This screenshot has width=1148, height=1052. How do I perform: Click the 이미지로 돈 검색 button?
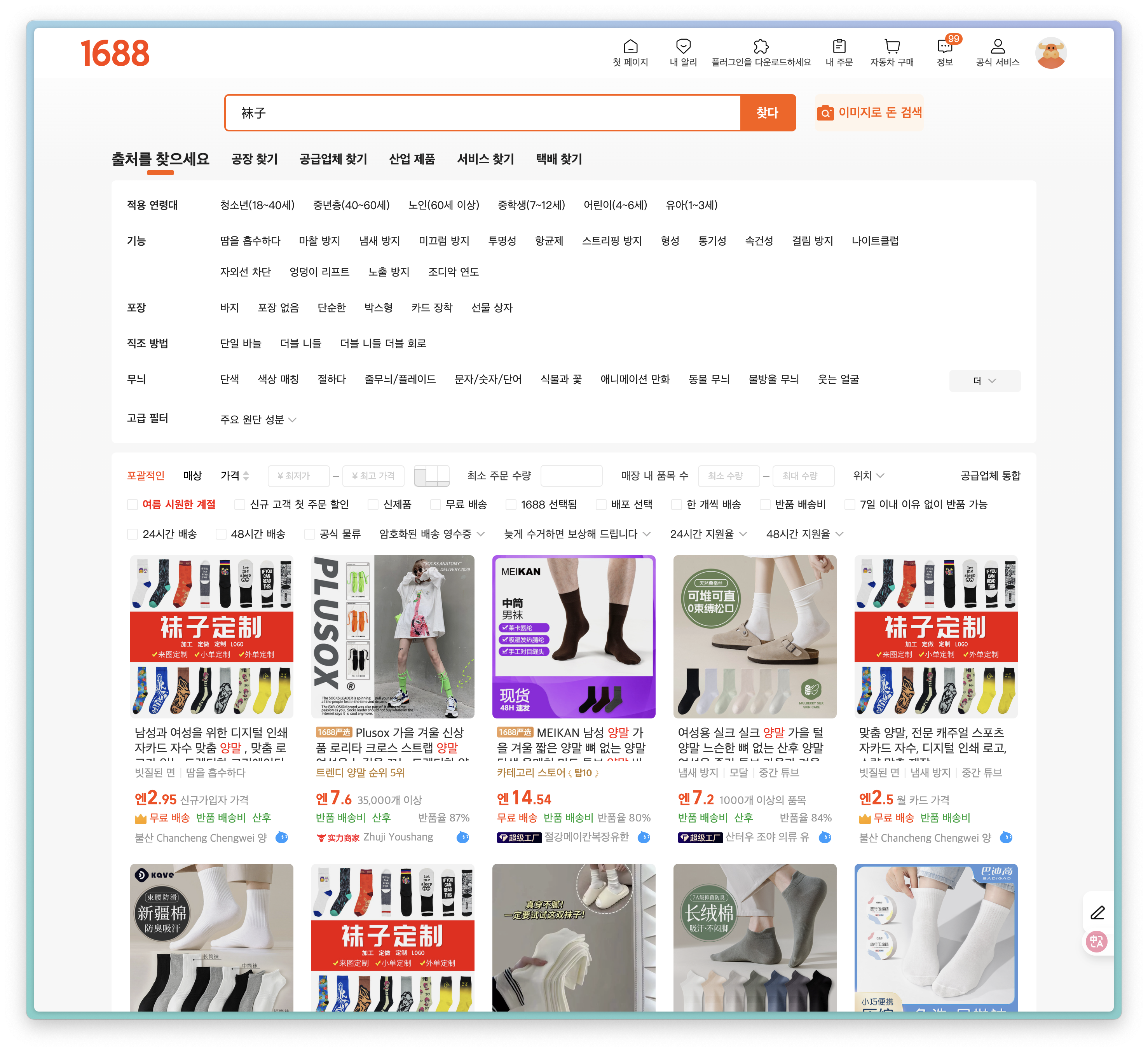869,113
